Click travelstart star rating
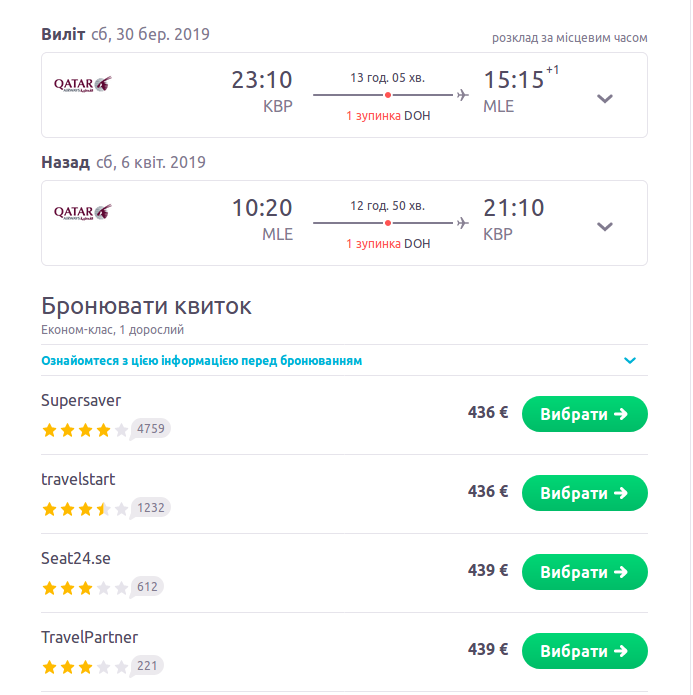Image resolution: width=693 pixels, height=695 pixels. click(x=85, y=509)
